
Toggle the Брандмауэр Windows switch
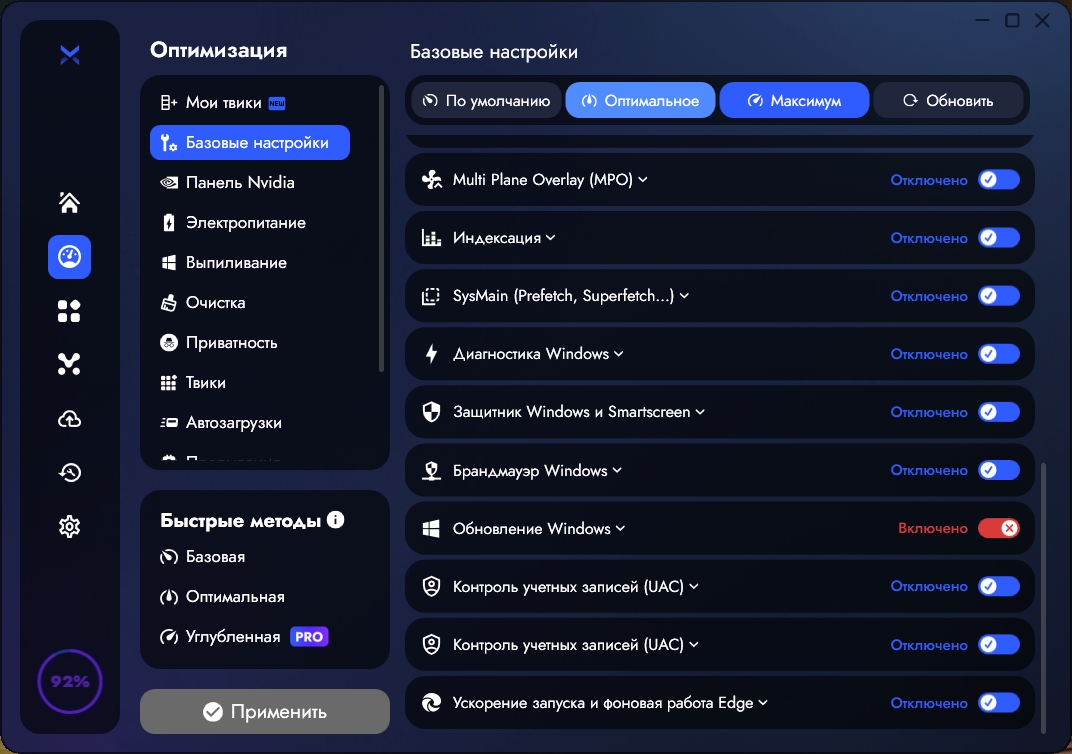(998, 470)
